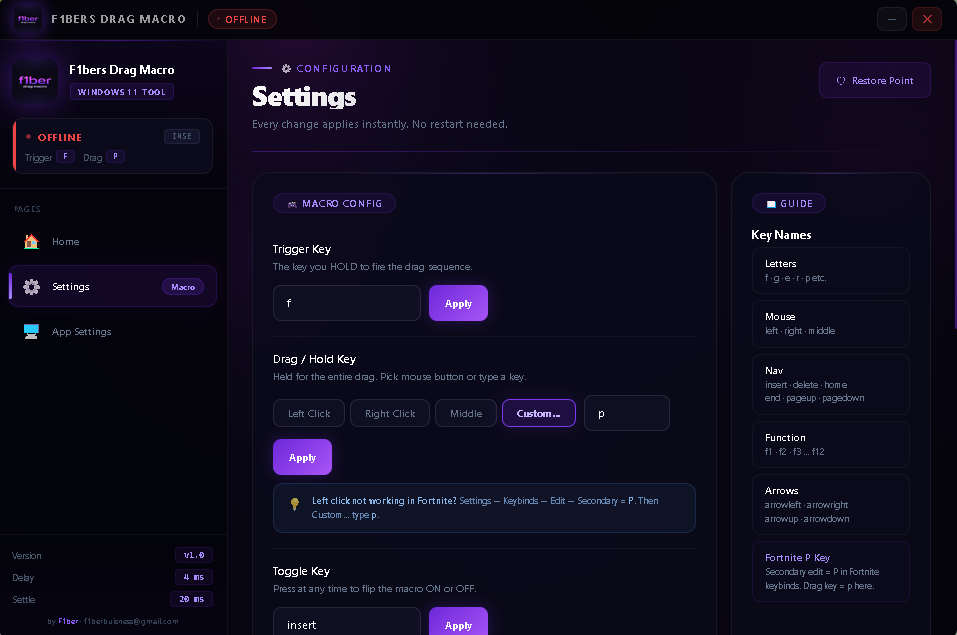Image resolution: width=957 pixels, height=635 pixels.
Task: Click the Trigger Key input field
Action: [x=347, y=303]
